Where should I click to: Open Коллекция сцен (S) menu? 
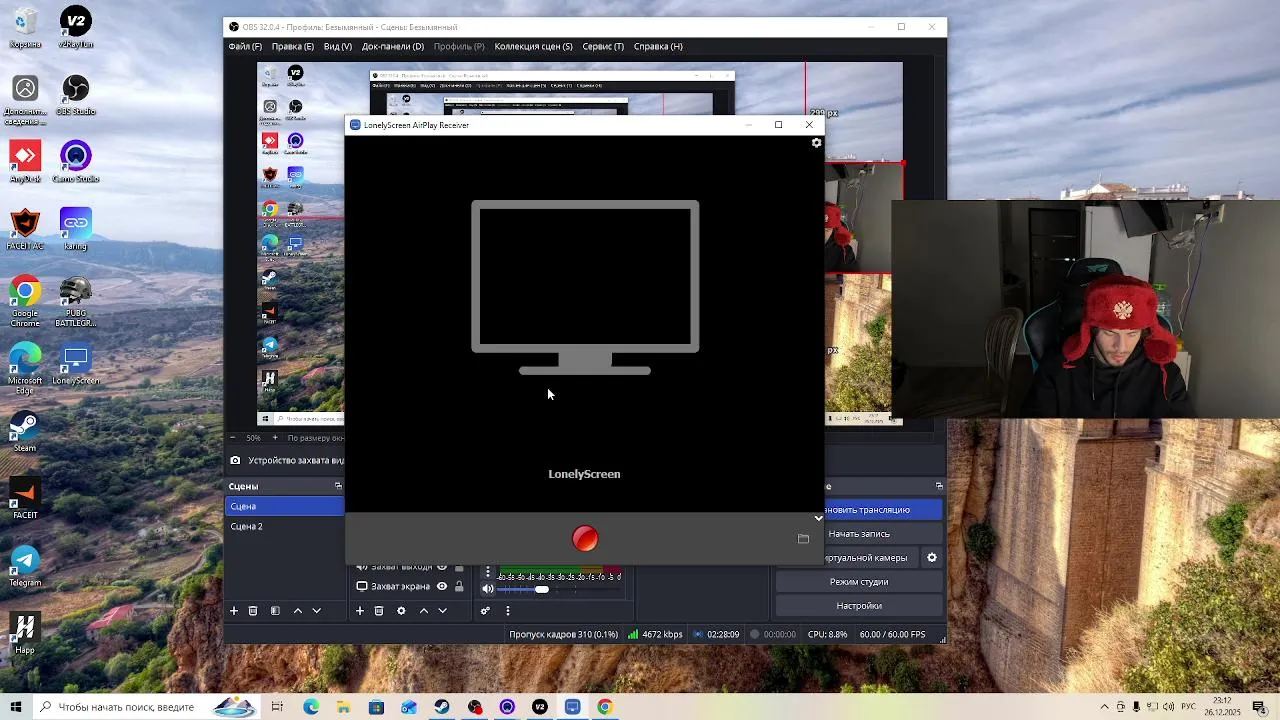(x=534, y=46)
